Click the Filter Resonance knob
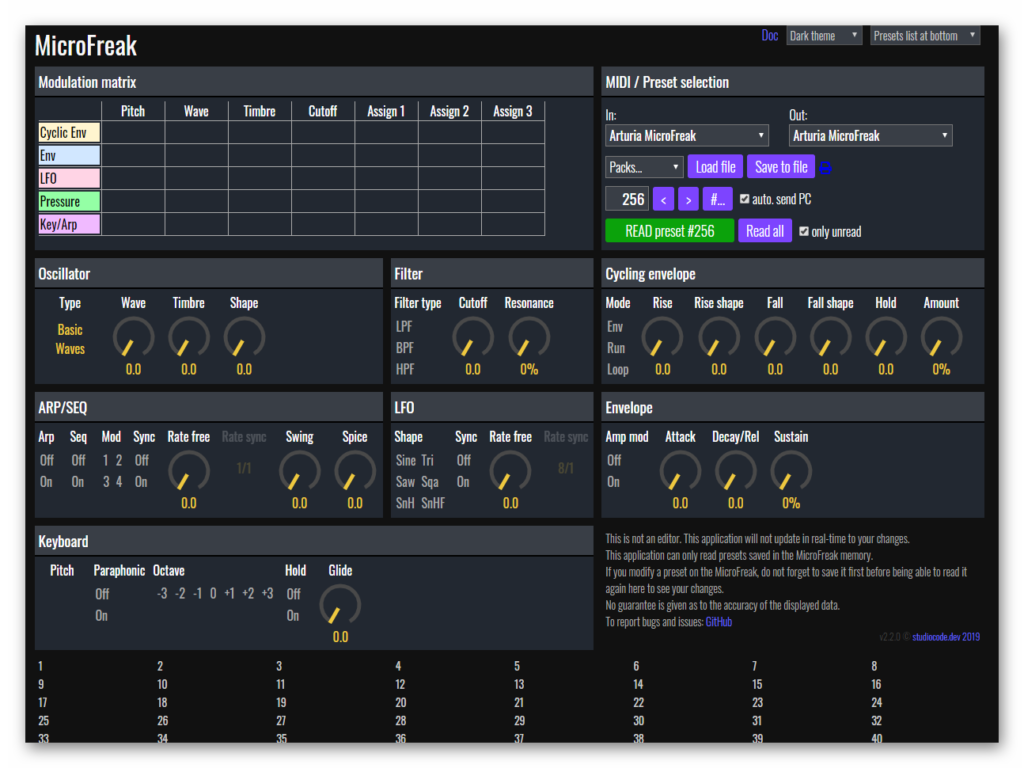1024x768 pixels. [x=529, y=338]
